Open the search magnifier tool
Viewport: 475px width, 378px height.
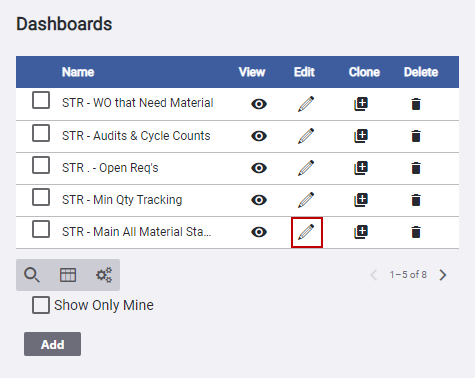pos(32,275)
